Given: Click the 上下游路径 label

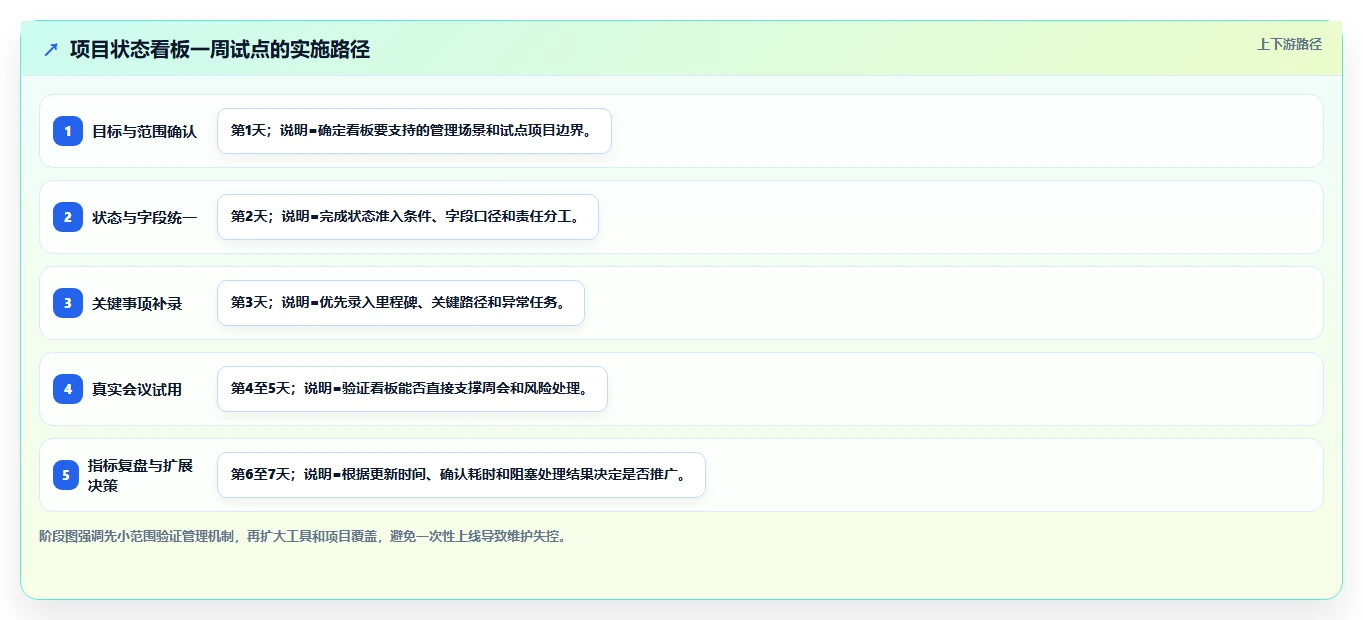Looking at the screenshot, I should pyautogui.click(x=1289, y=44).
